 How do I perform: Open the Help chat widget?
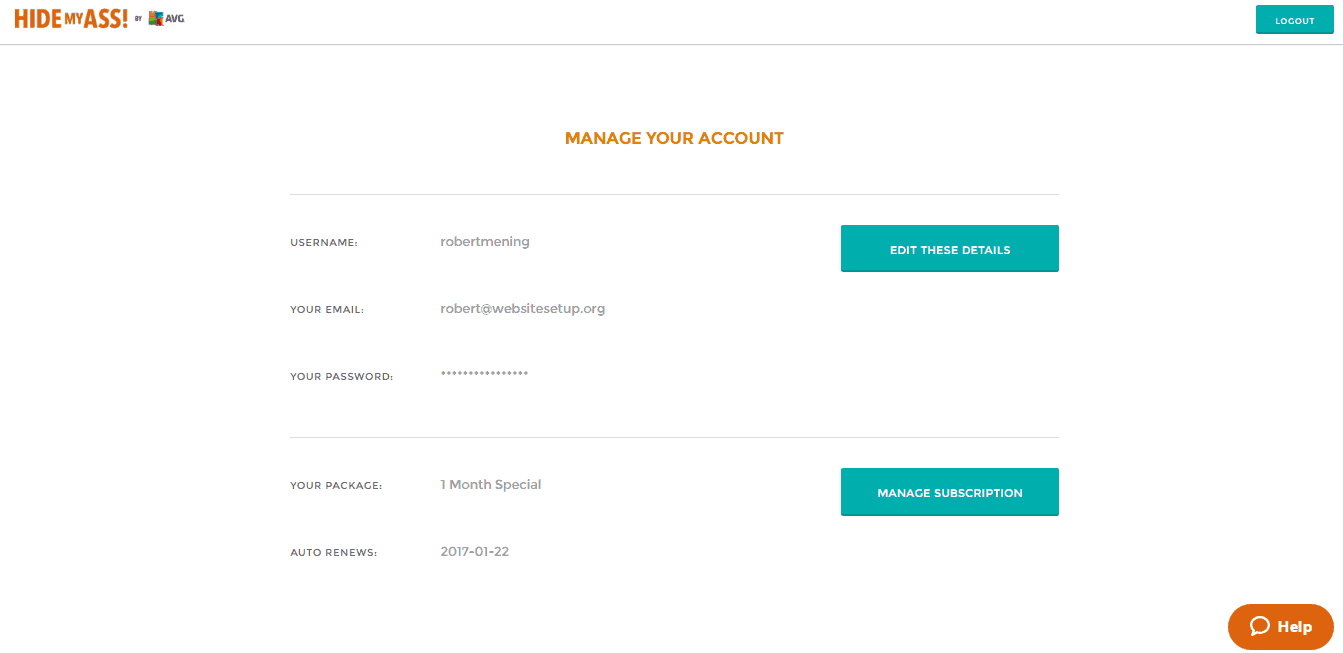pos(1281,627)
